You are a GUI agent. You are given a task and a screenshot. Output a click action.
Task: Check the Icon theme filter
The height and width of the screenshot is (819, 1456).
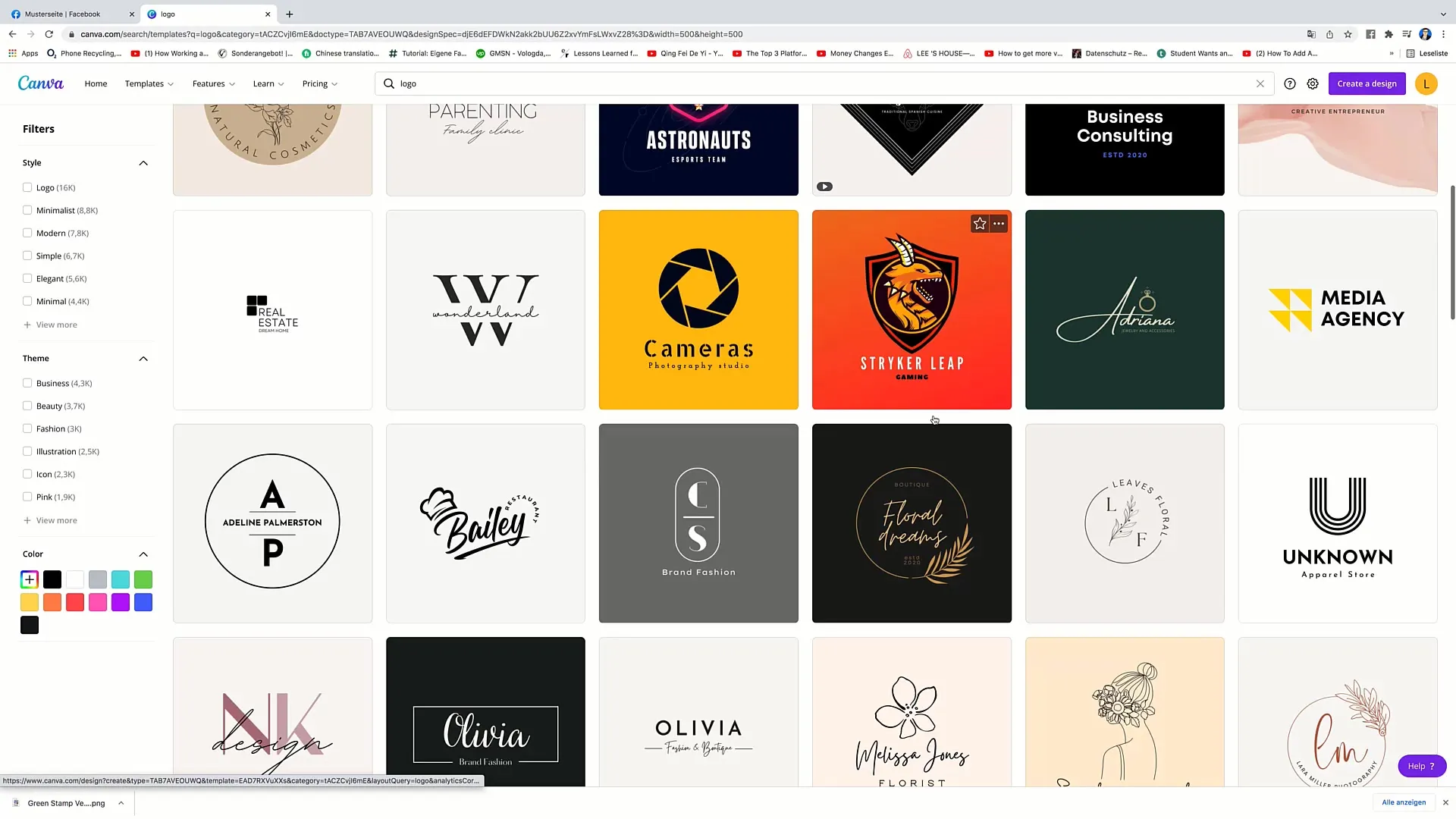coord(27,474)
